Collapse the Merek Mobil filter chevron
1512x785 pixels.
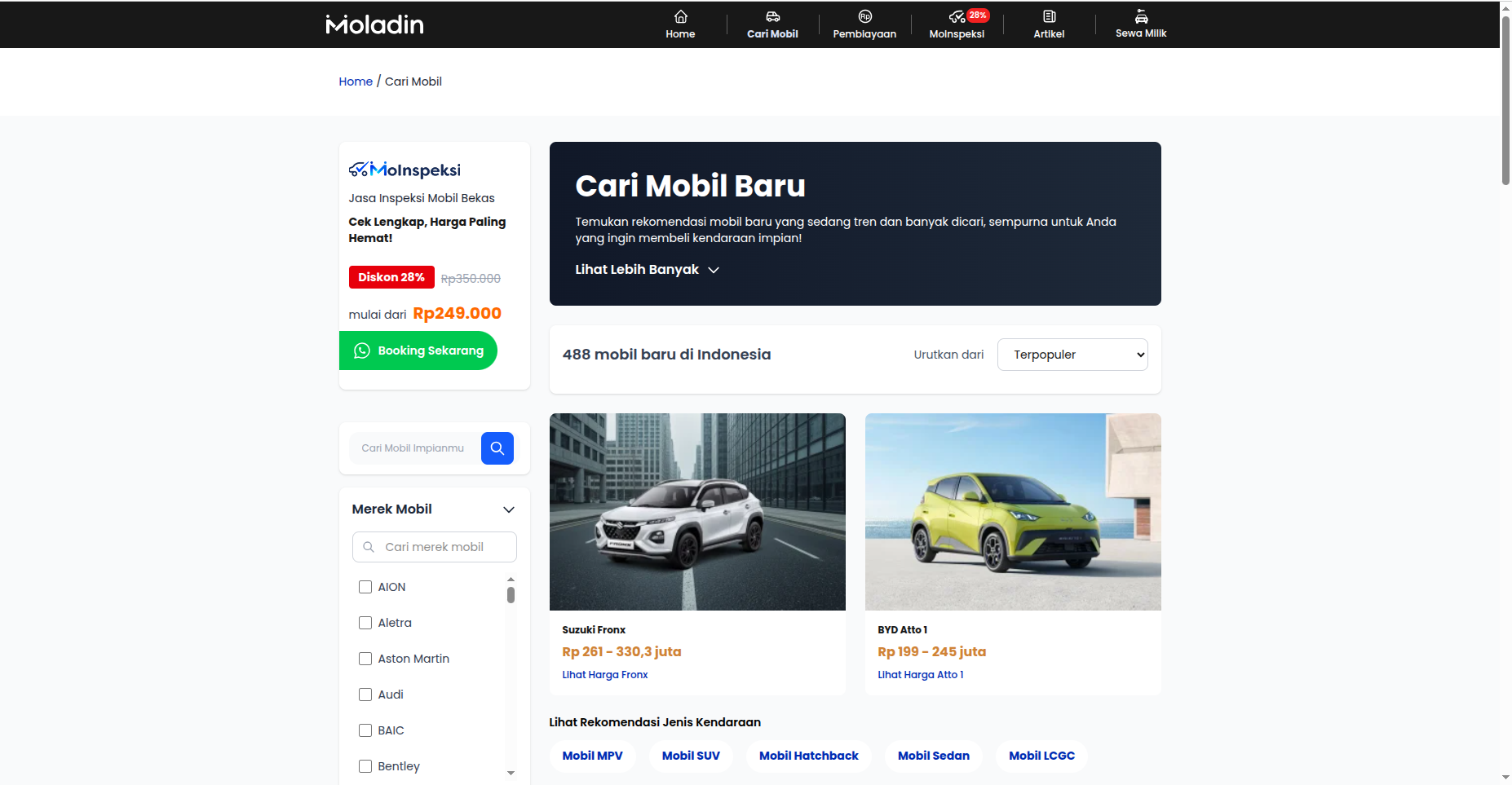pyautogui.click(x=509, y=509)
